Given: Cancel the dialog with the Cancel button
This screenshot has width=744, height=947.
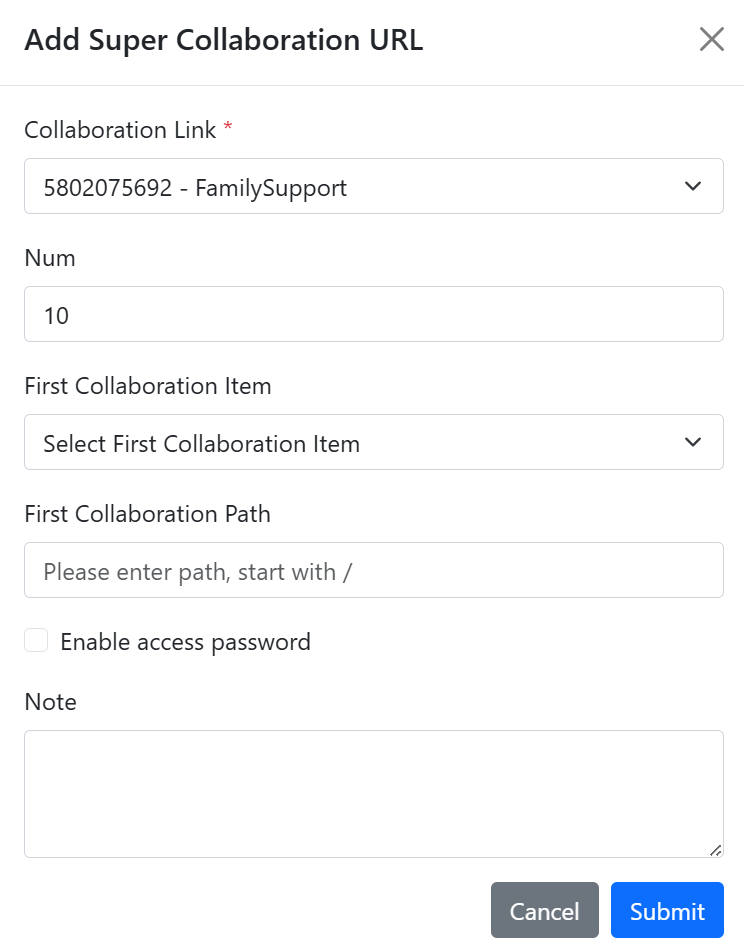Looking at the screenshot, I should coord(545,910).
